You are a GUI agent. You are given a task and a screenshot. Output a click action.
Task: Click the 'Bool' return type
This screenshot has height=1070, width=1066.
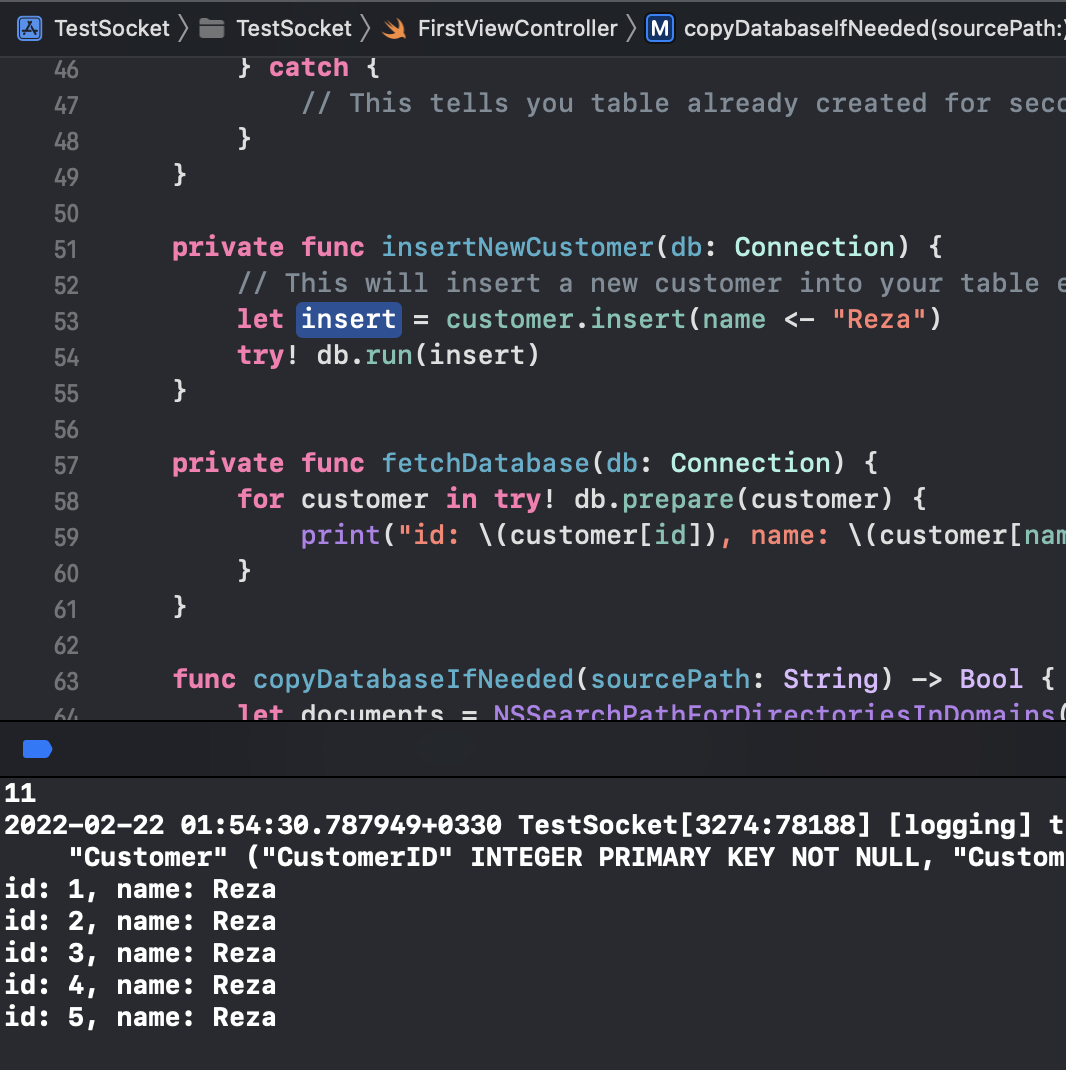(x=991, y=680)
